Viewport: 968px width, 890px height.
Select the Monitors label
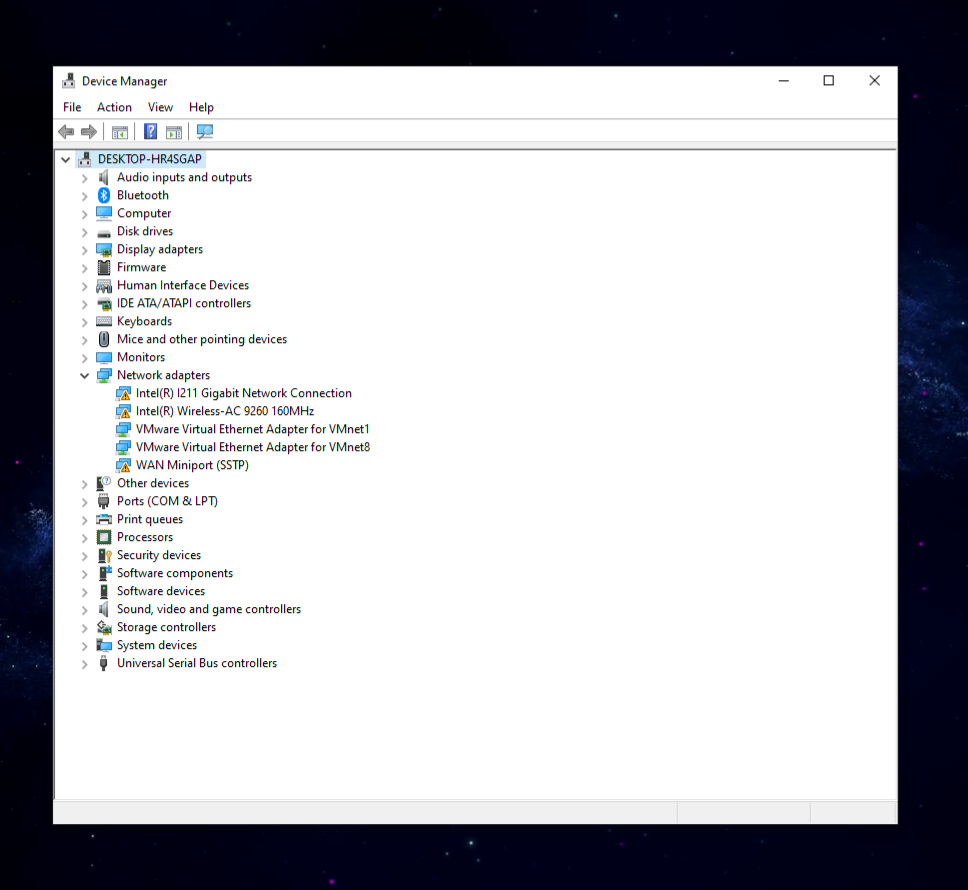(141, 357)
